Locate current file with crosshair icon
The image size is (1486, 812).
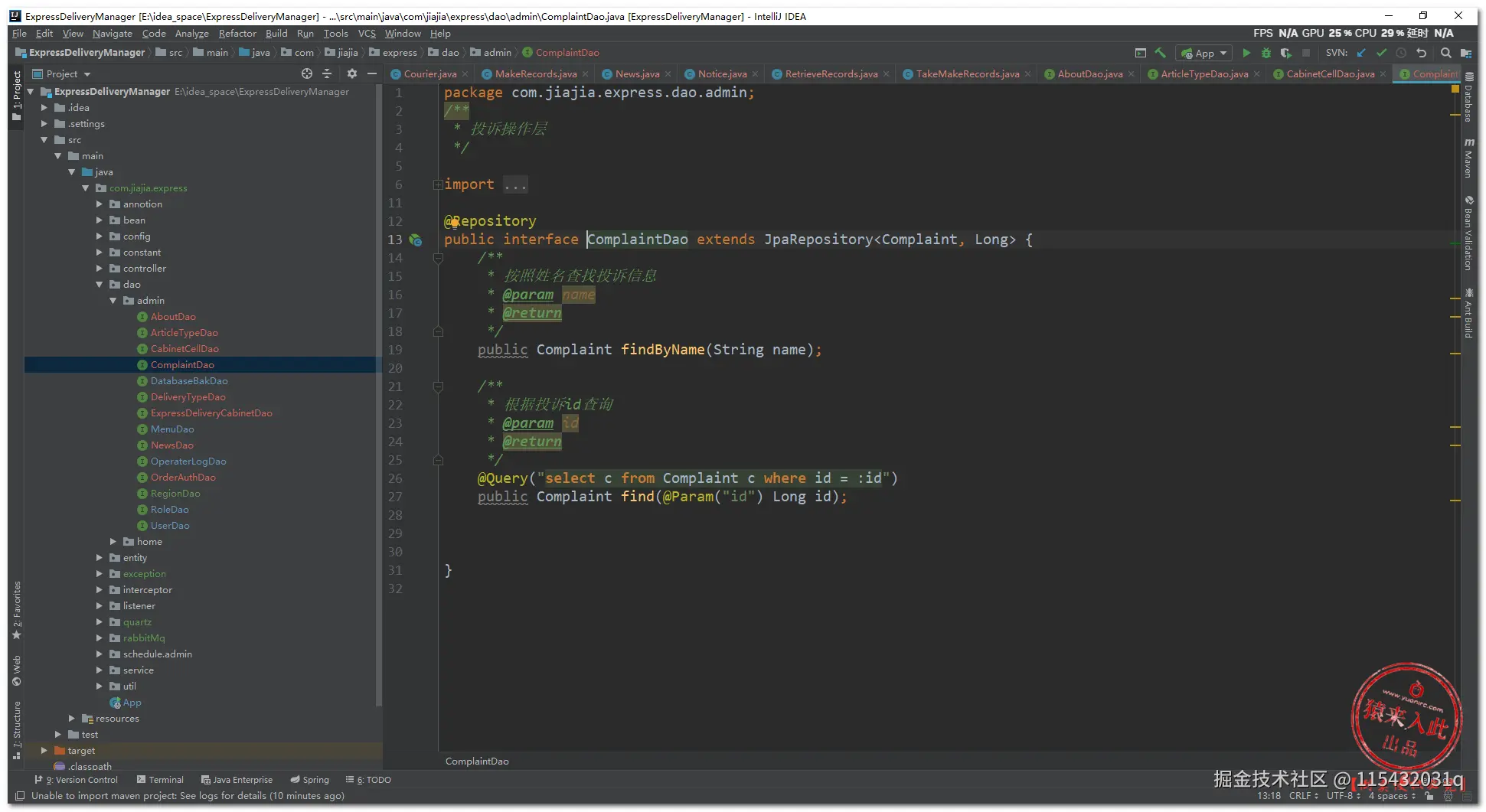click(x=307, y=73)
